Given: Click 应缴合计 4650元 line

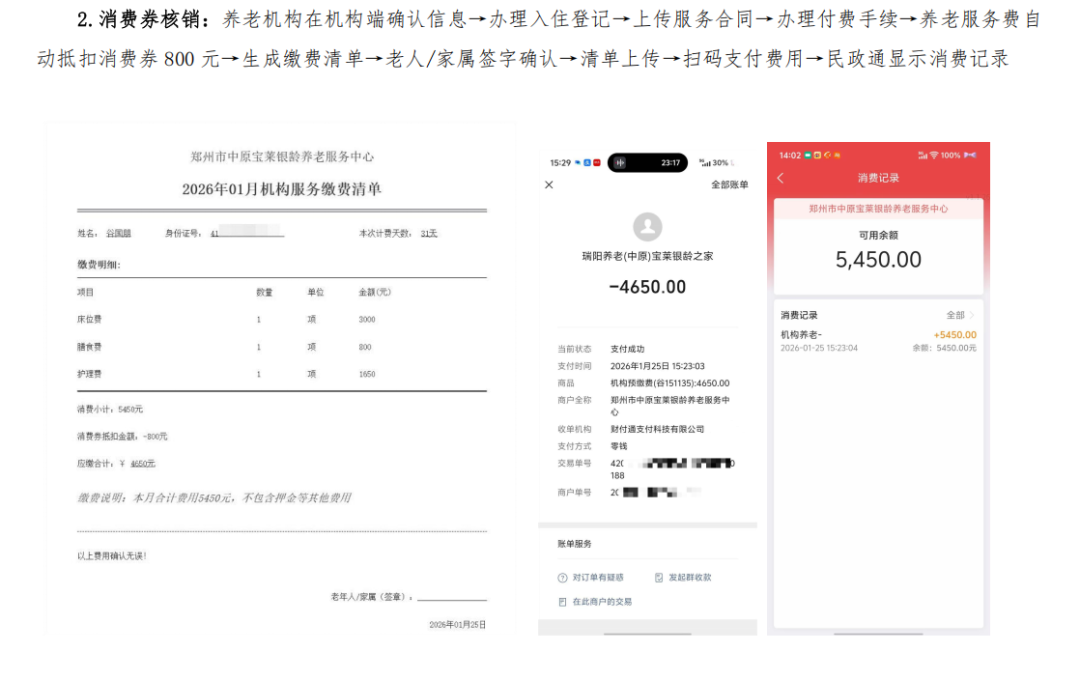Looking at the screenshot, I should click(x=116, y=464).
